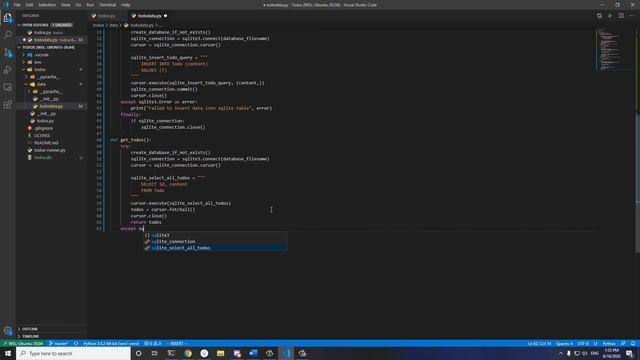Click the code minimap preview
This screenshot has height=360, width=640.
point(614,49)
